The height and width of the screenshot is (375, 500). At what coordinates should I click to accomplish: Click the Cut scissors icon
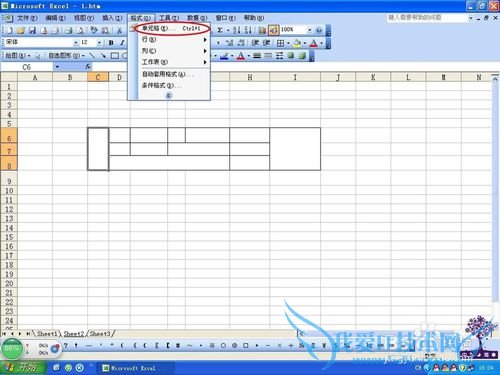pos(119,30)
